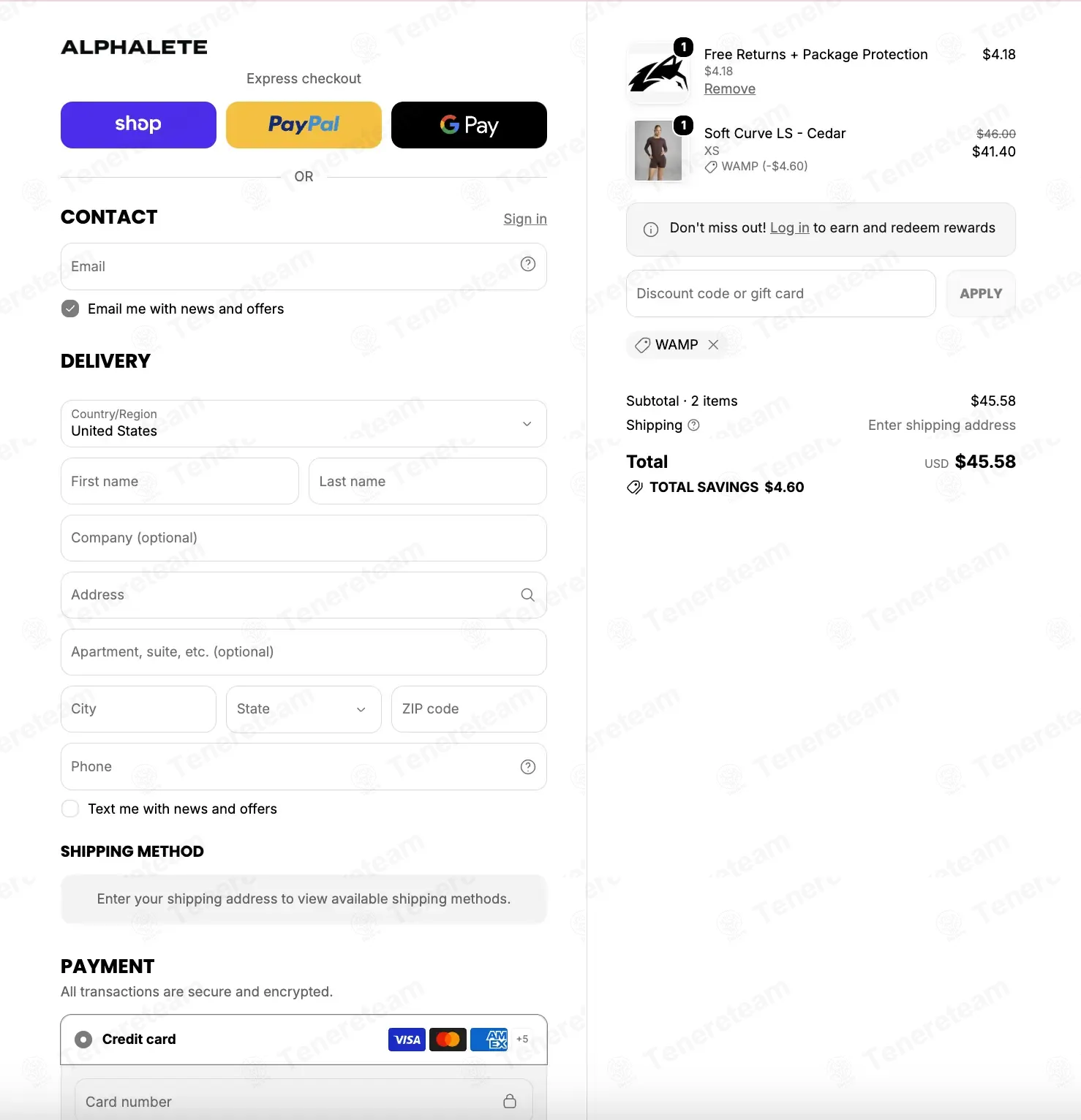Open the Soft Curve LS product thumbnail
Image resolution: width=1081 pixels, height=1120 pixels.
coord(658,151)
